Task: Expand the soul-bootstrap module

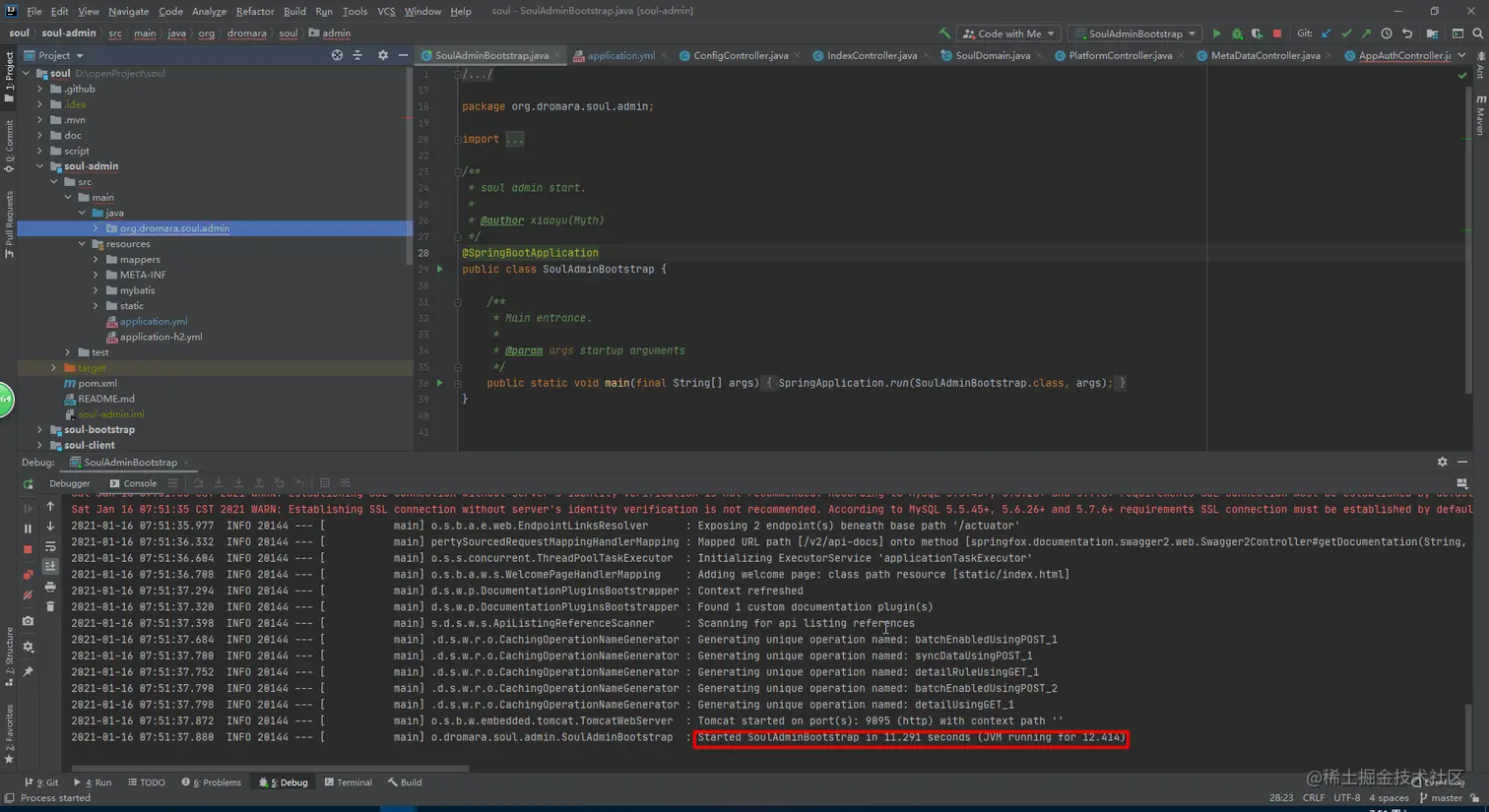Action: tap(40, 430)
